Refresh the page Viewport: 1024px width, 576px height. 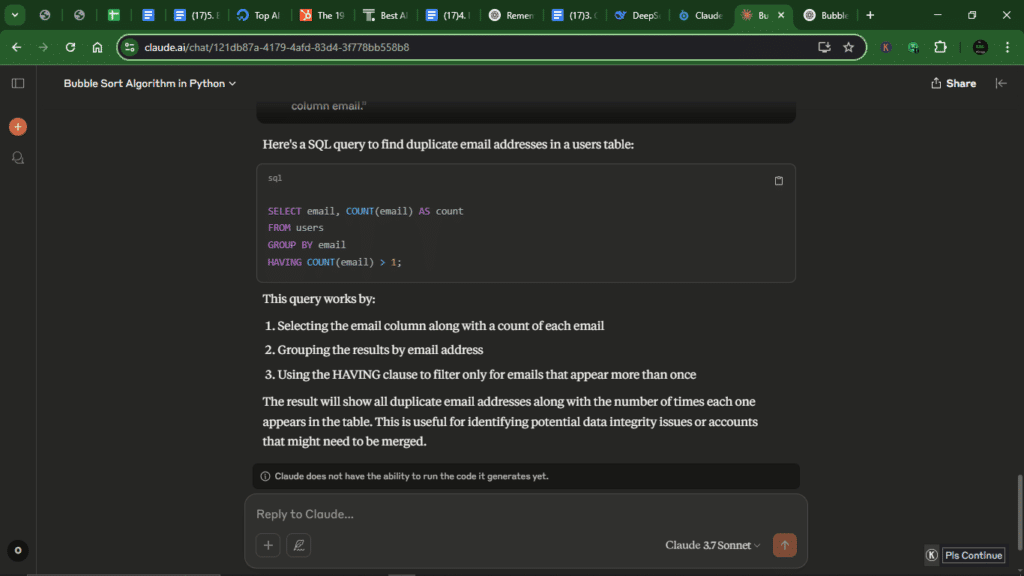click(69, 47)
